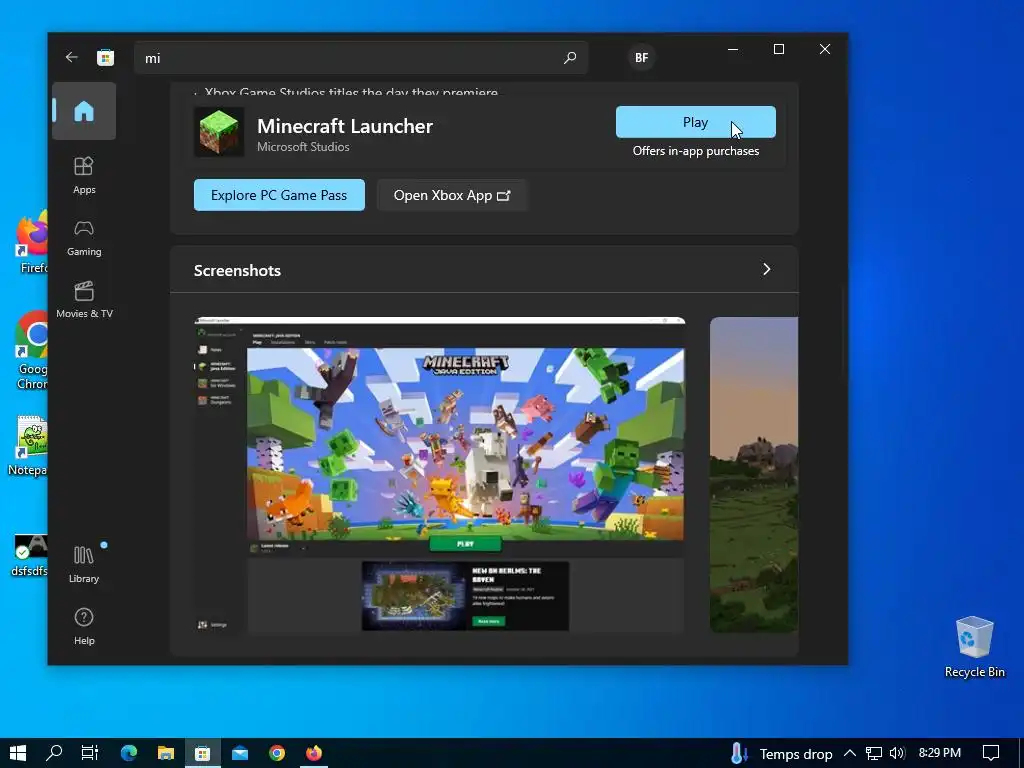The image size is (1024, 768).
Task: Click the 'Screenshots' heading
Action: (237, 270)
